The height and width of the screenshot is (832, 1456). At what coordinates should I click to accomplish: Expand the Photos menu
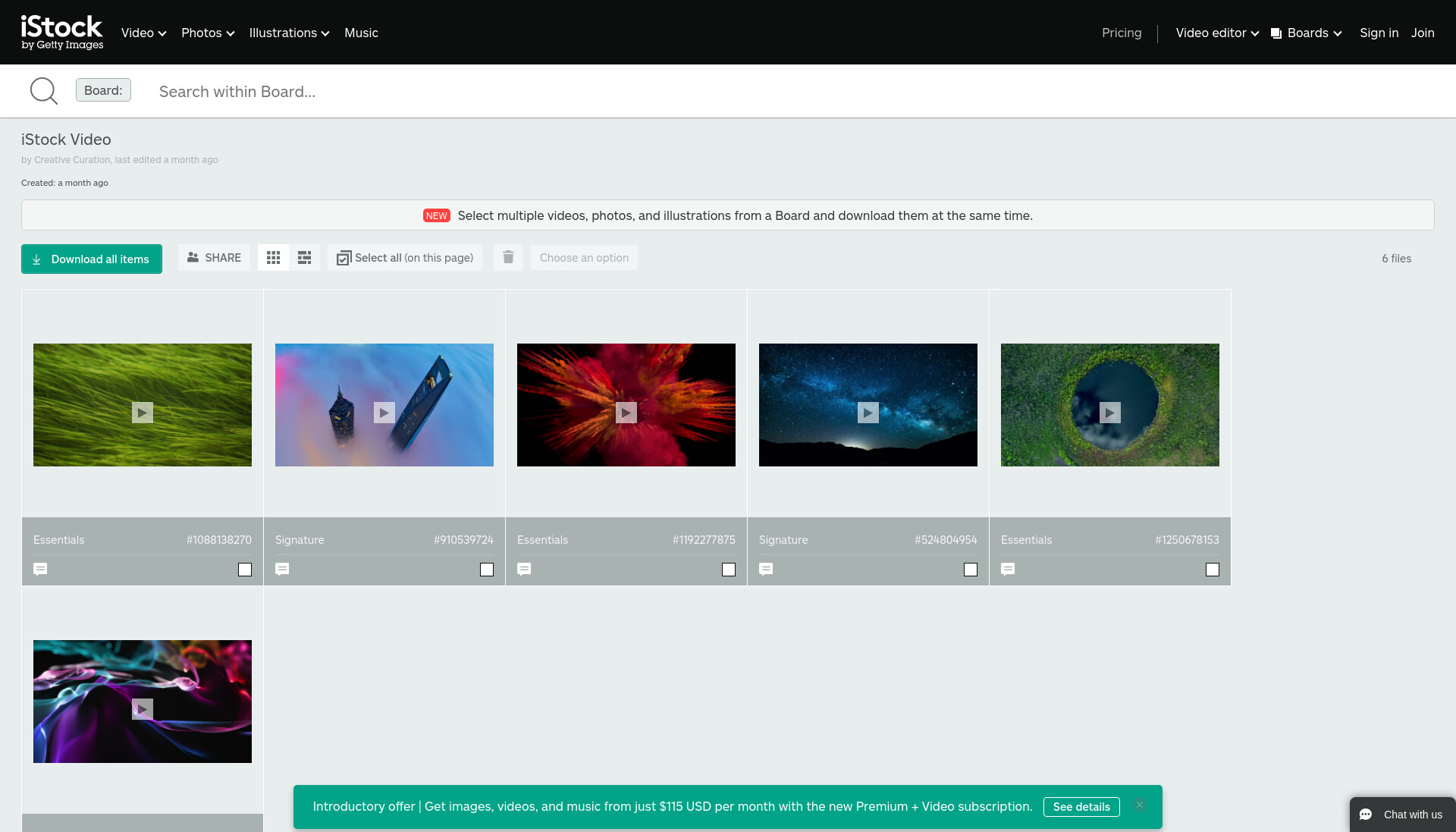coord(208,33)
